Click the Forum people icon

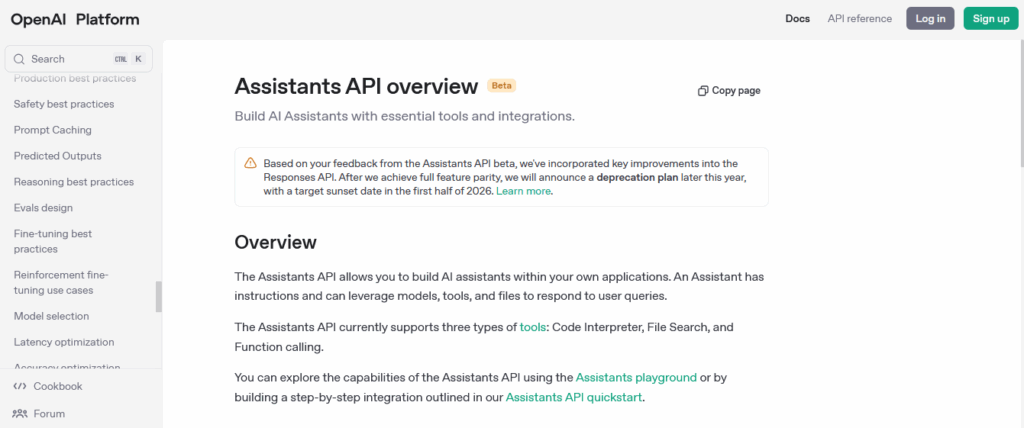pos(20,414)
